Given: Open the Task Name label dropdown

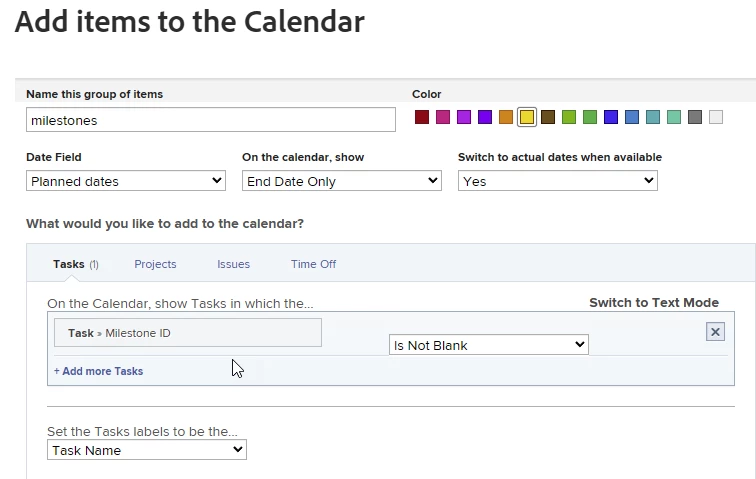Looking at the screenshot, I should [x=147, y=450].
